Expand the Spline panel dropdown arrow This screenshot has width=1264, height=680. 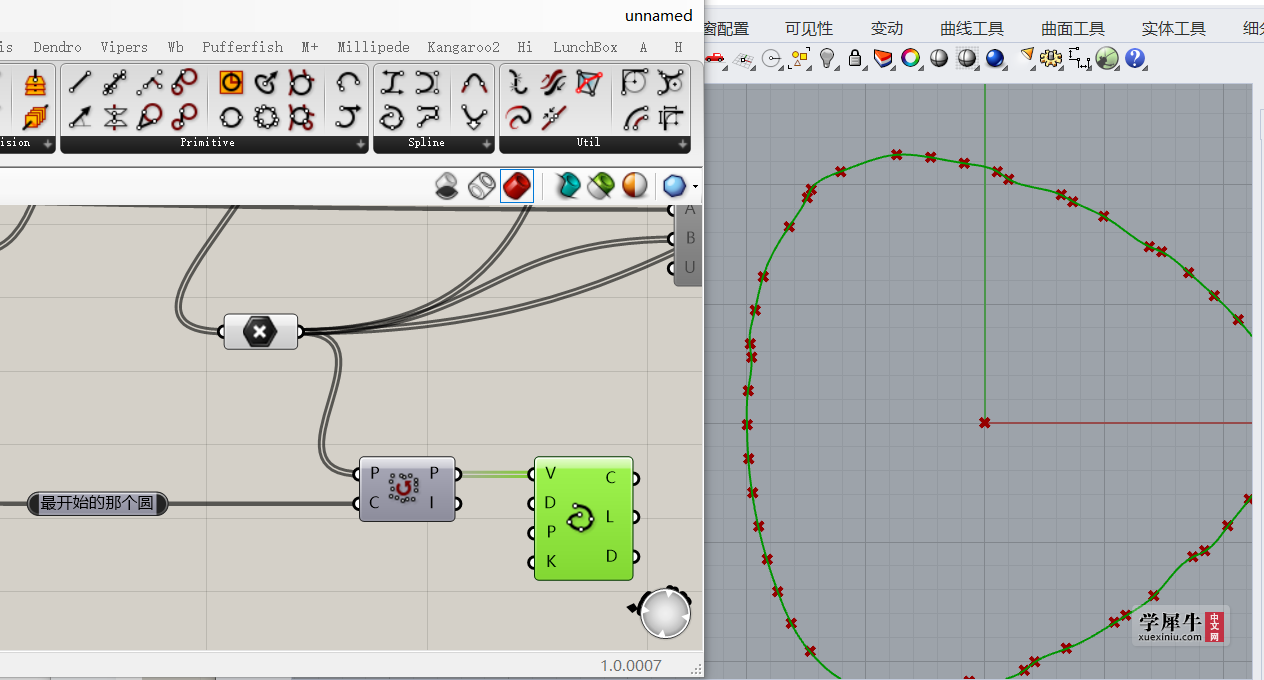click(487, 144)
